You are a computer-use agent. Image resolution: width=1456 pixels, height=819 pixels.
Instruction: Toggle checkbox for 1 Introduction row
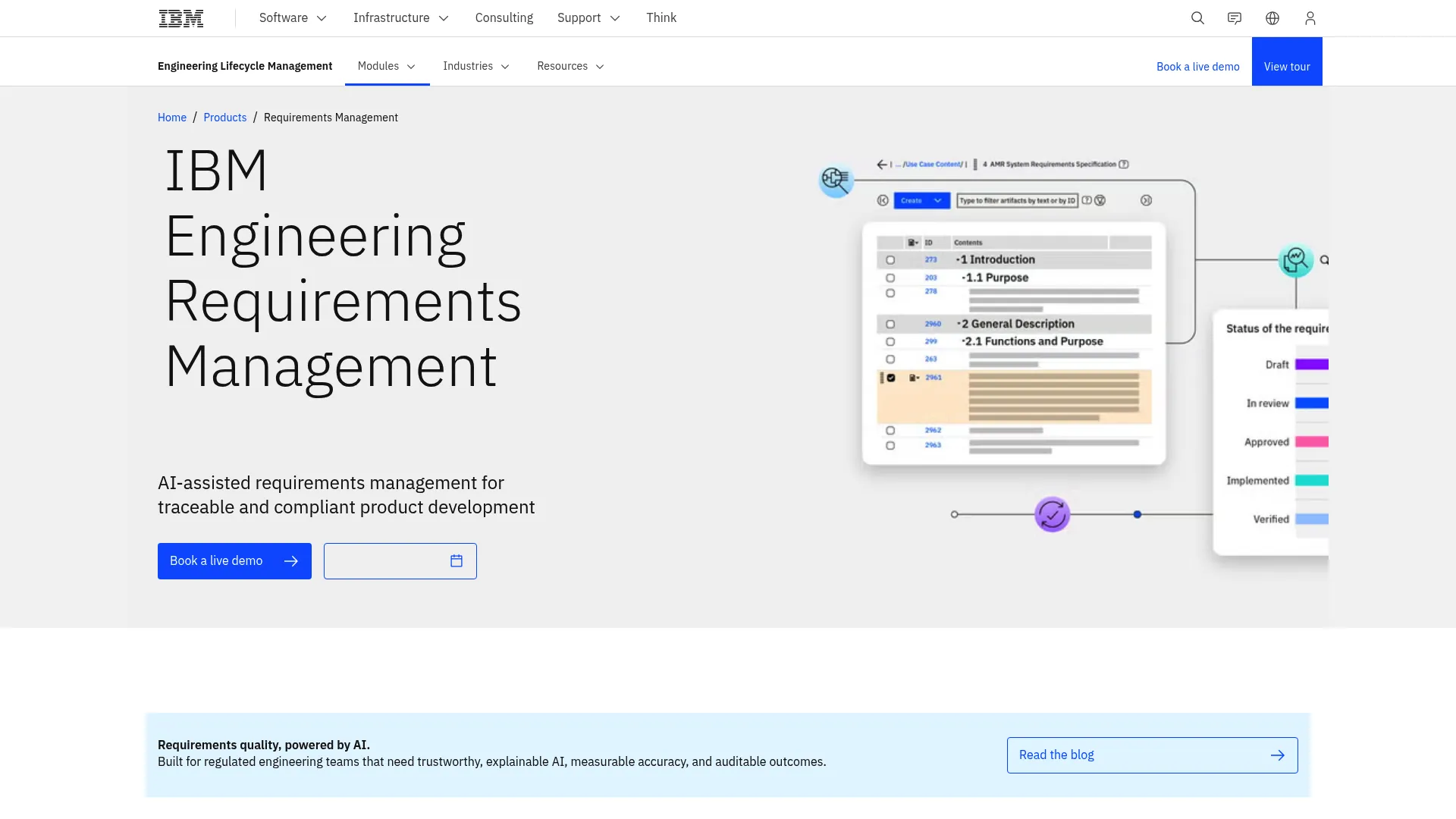coord(890,260)
